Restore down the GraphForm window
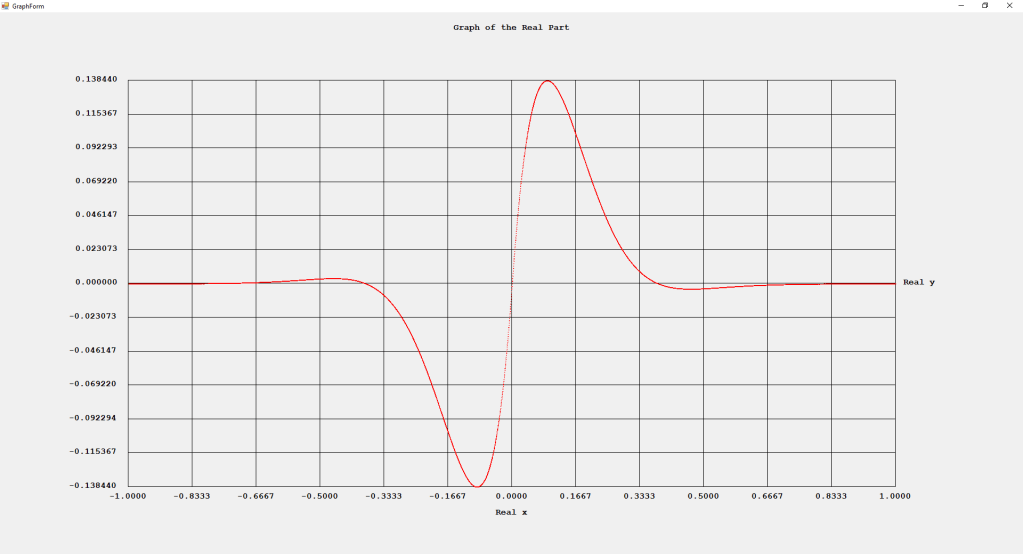The image size is (1023, 554). coord(984,5)
